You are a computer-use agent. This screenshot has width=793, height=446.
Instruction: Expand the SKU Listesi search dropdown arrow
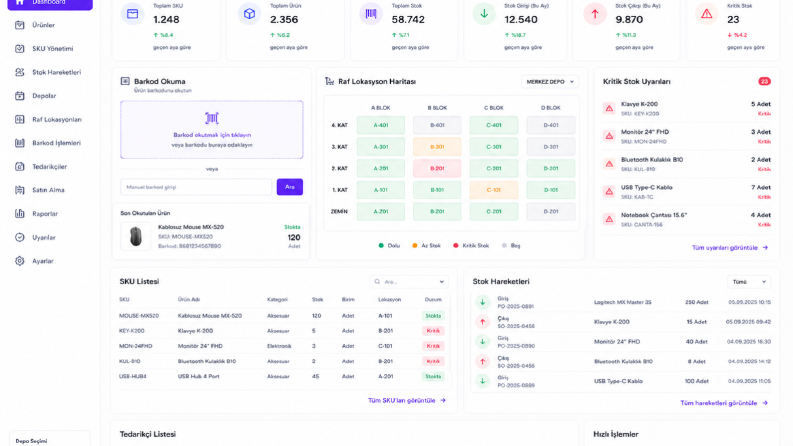click(442, 282)
